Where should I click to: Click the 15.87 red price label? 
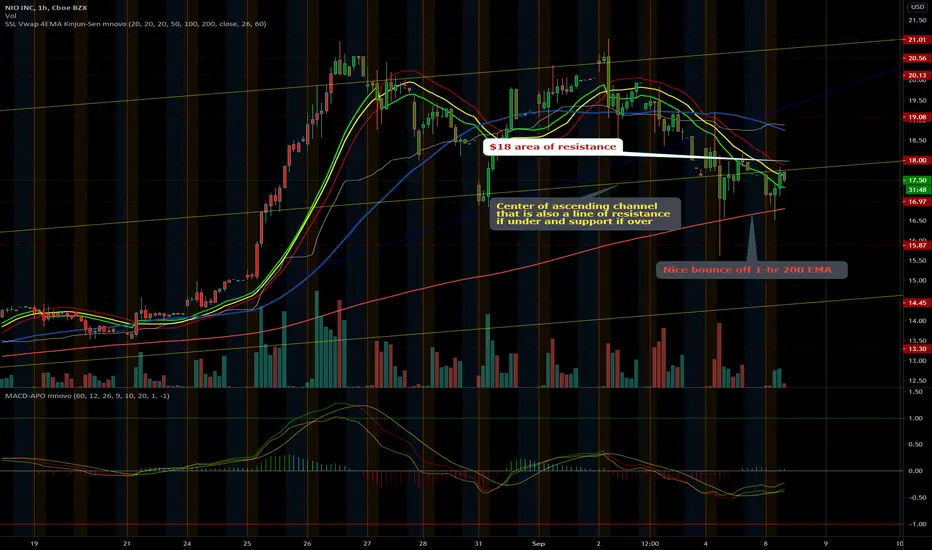(915, 246)
